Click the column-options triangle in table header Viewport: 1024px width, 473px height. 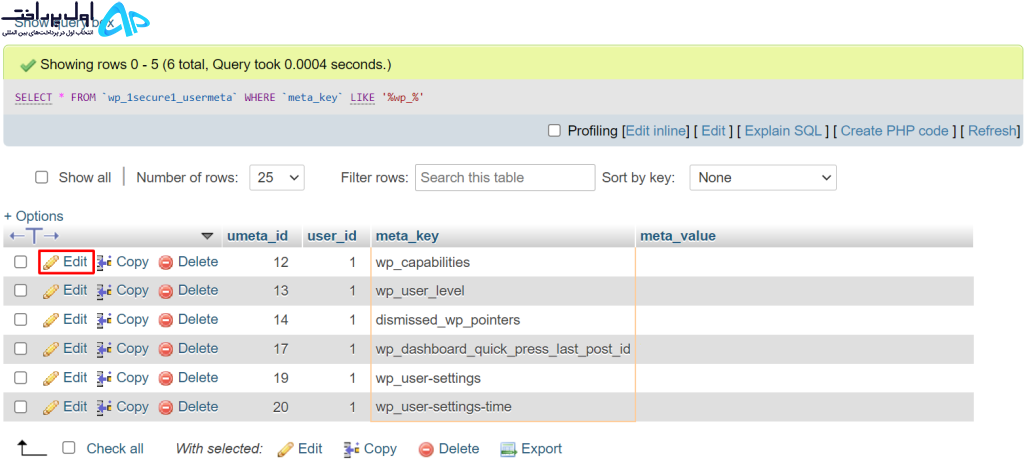(x=208, y=236)
